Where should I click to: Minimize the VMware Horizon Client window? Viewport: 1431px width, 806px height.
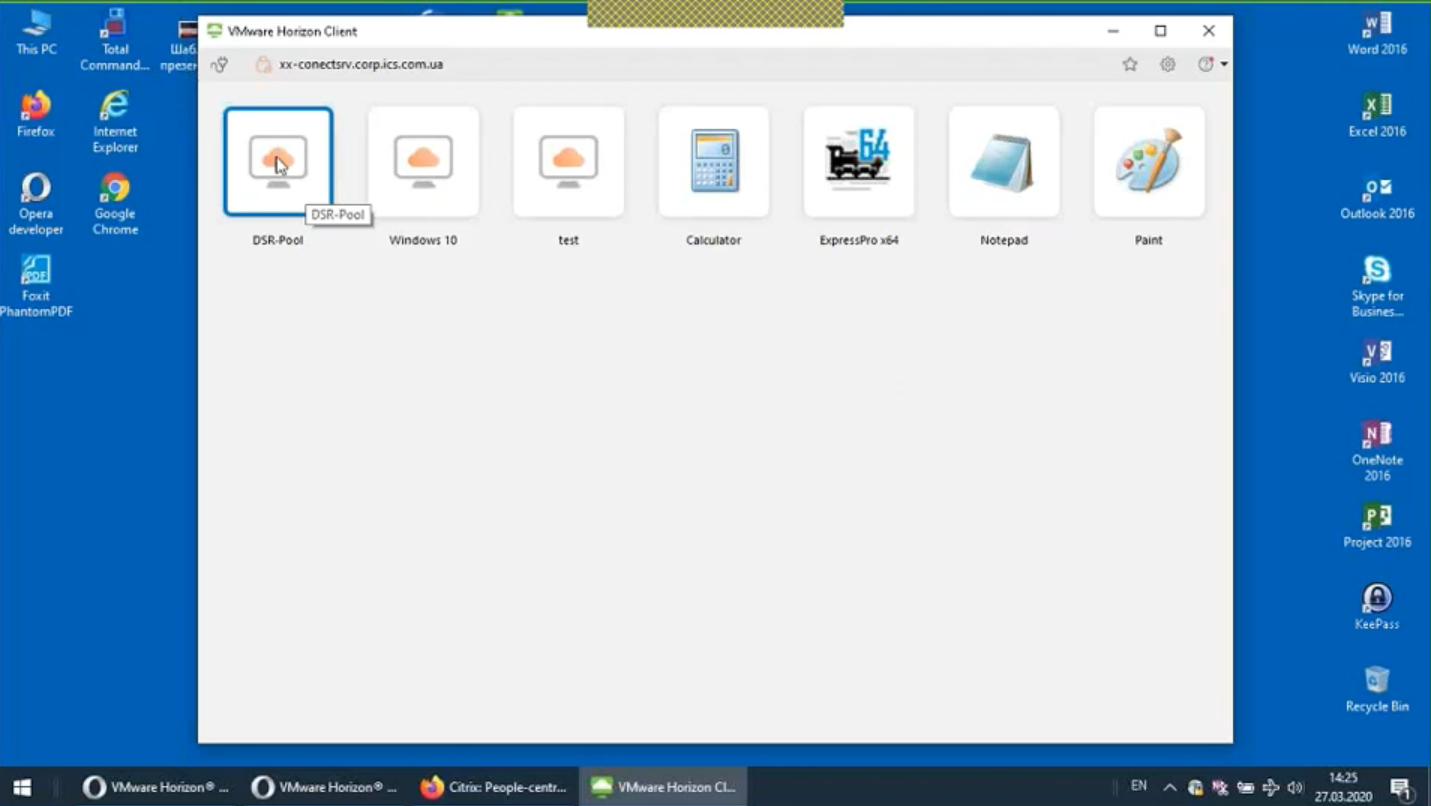(1113, 31)
